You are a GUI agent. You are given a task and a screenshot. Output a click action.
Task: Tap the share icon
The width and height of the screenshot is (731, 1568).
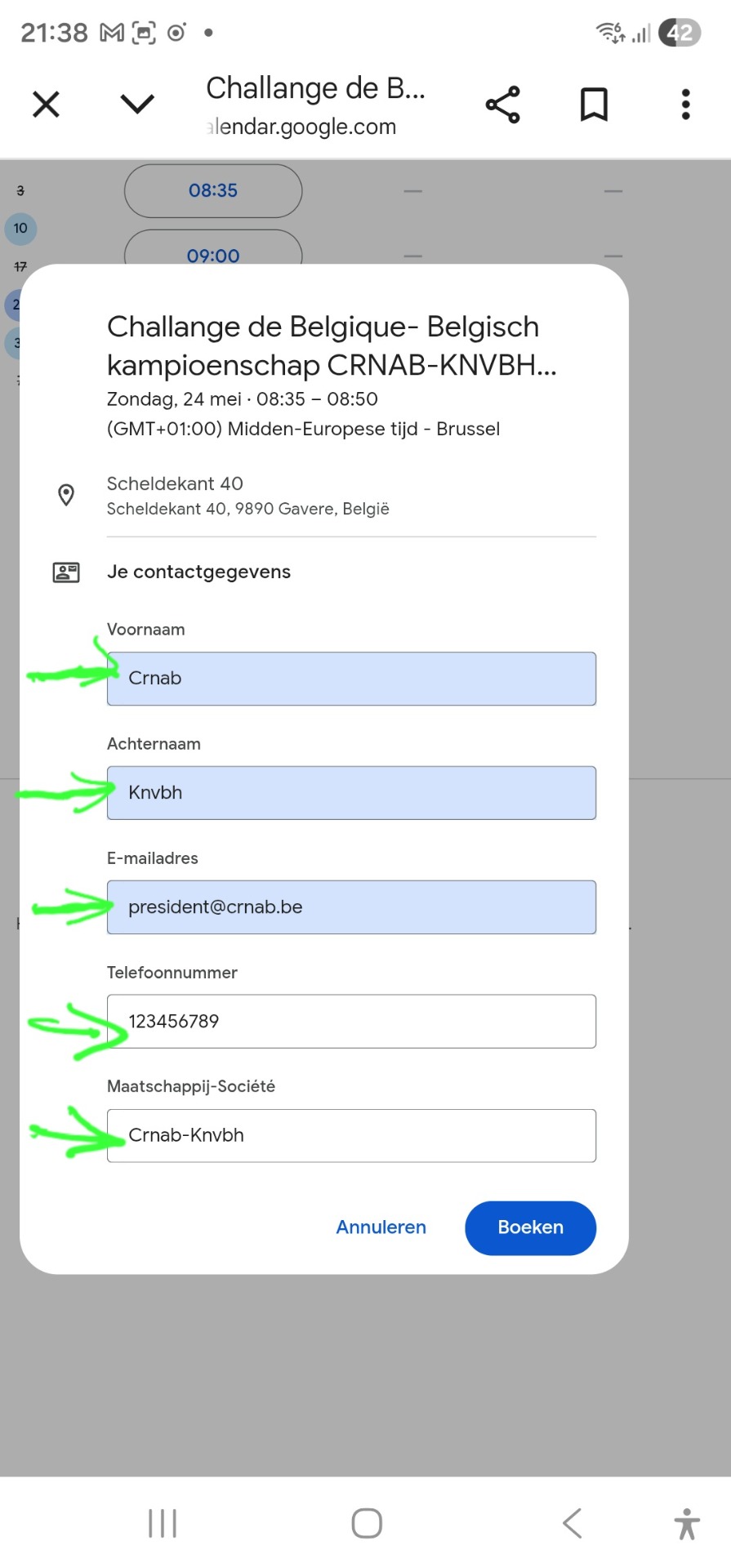coord(502,105)
